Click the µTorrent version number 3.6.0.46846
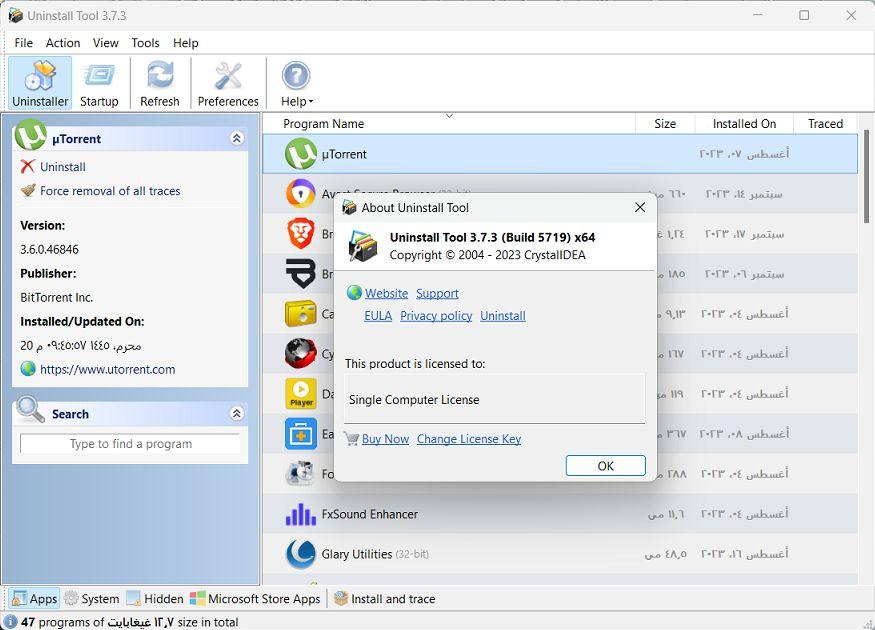This screenshot has width=875, height=630. click(x=49, y=249)
